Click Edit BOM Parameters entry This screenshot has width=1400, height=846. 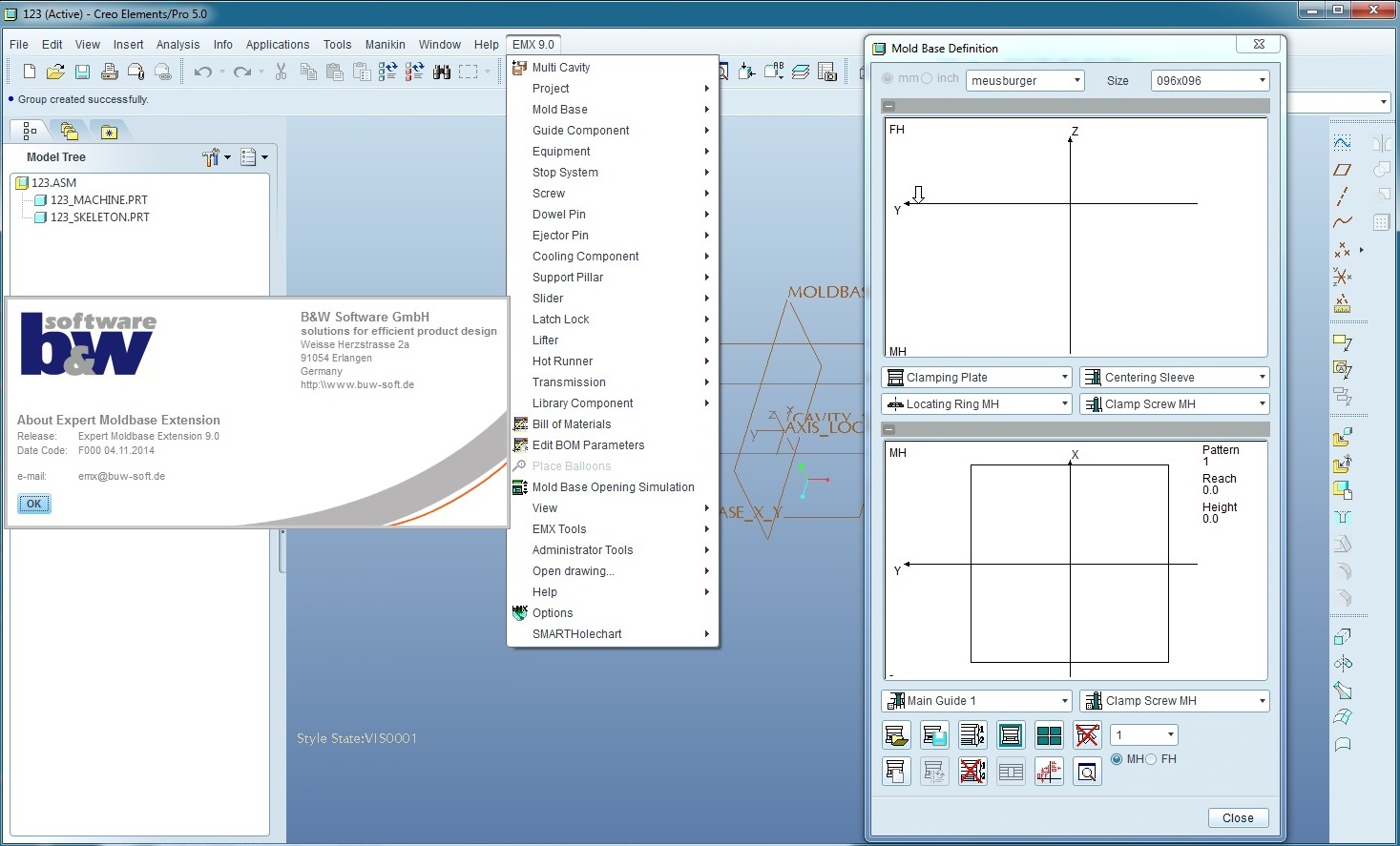click(613, 445)
